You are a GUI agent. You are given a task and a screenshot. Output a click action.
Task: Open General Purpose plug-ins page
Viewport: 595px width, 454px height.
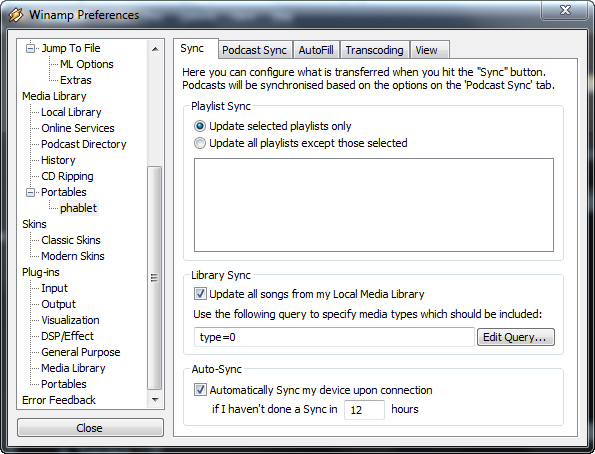(81, 352)
